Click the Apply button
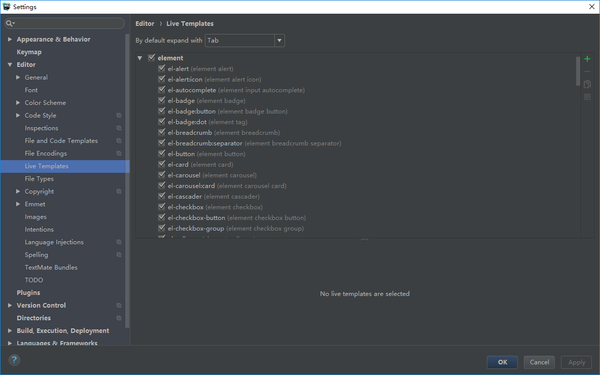The width and height of the screenshot is (600, 375). (x=576, y=362)
